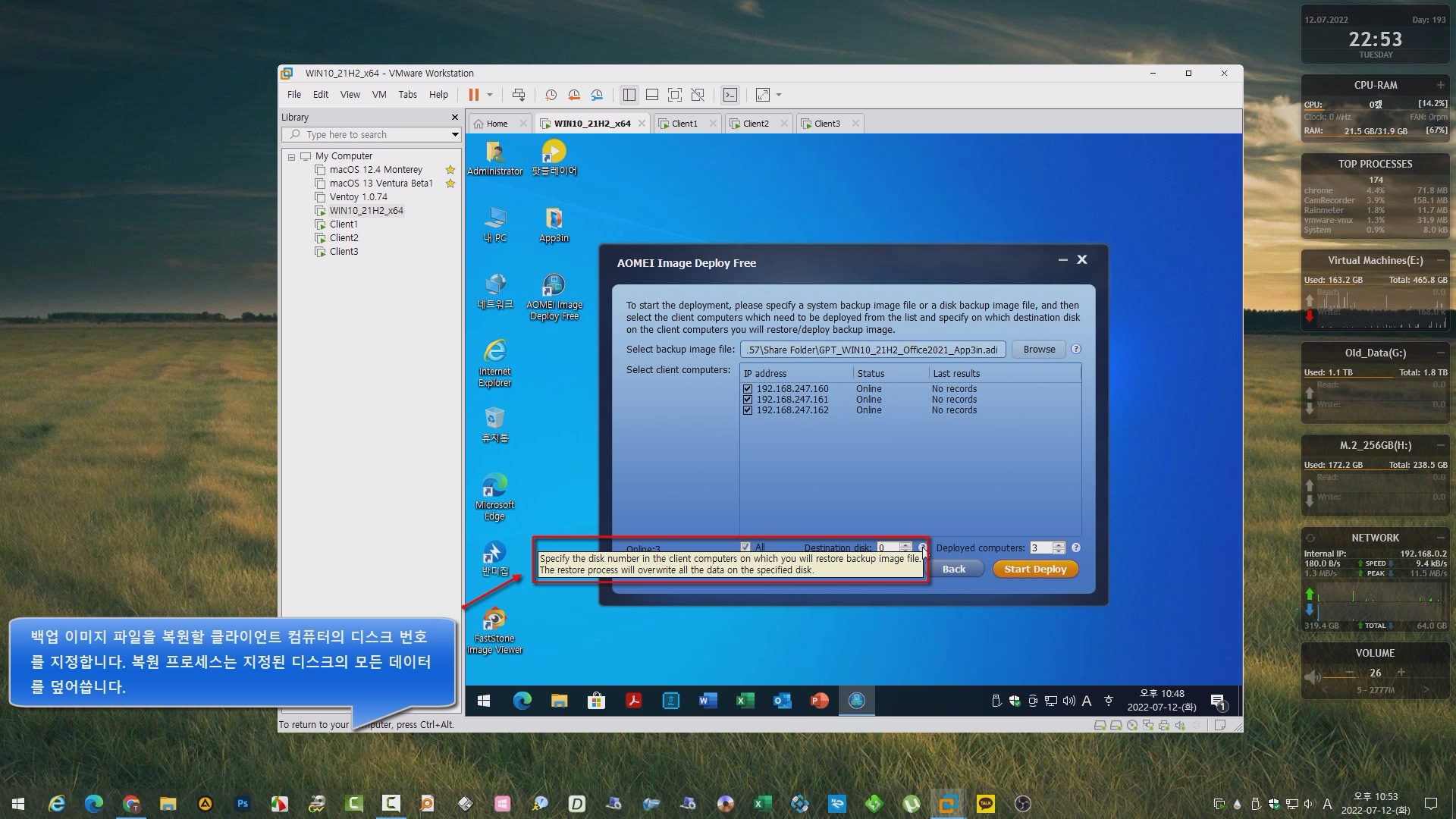This screenshot has height=819, width=1456.
Task: Open the Help menu in VMware
Action: pyautogui.click(x=438, y=95)
